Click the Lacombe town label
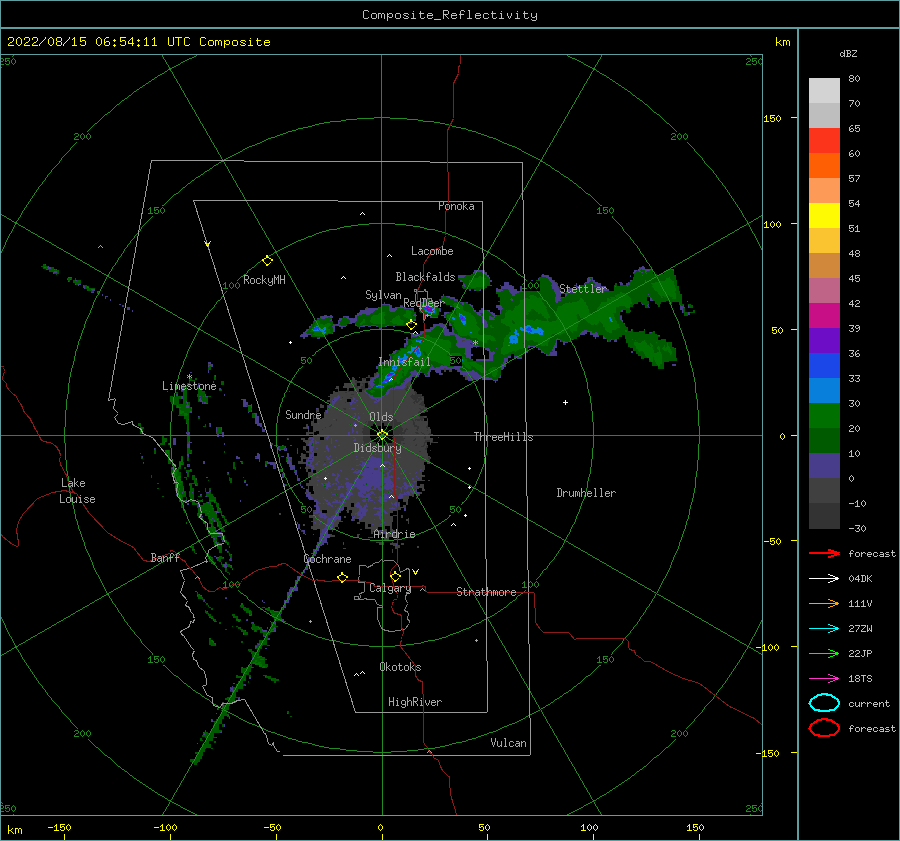The image size is (900, 841). (432, 251)
